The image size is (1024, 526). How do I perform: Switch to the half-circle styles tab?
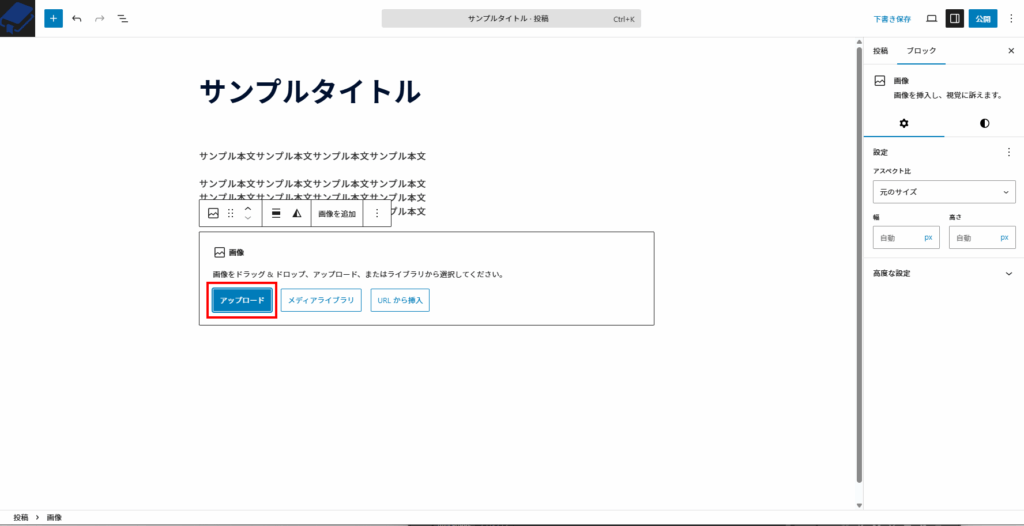click(x=984, y=123)
